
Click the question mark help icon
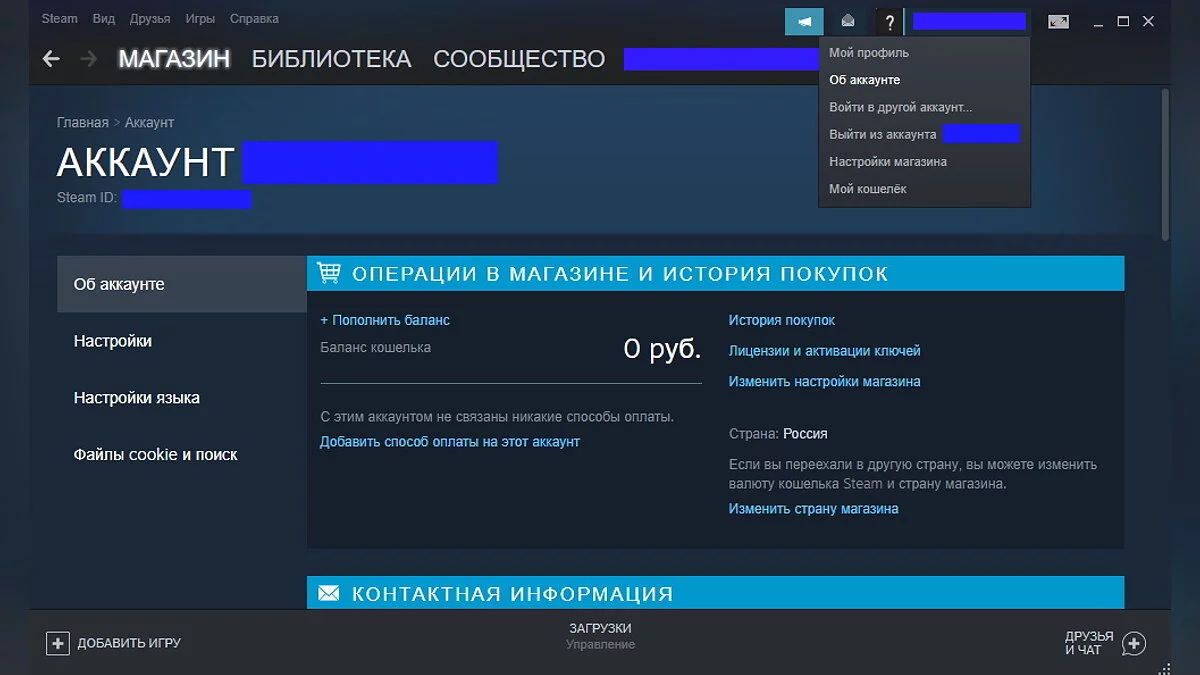click(x=889, y=22)
